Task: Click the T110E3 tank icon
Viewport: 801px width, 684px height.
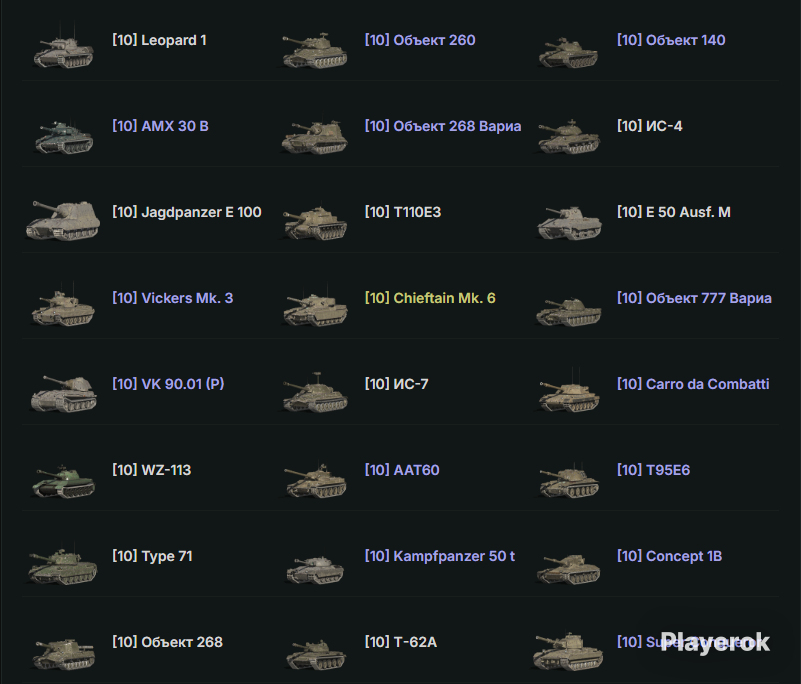Action: [x=315, y=222]
